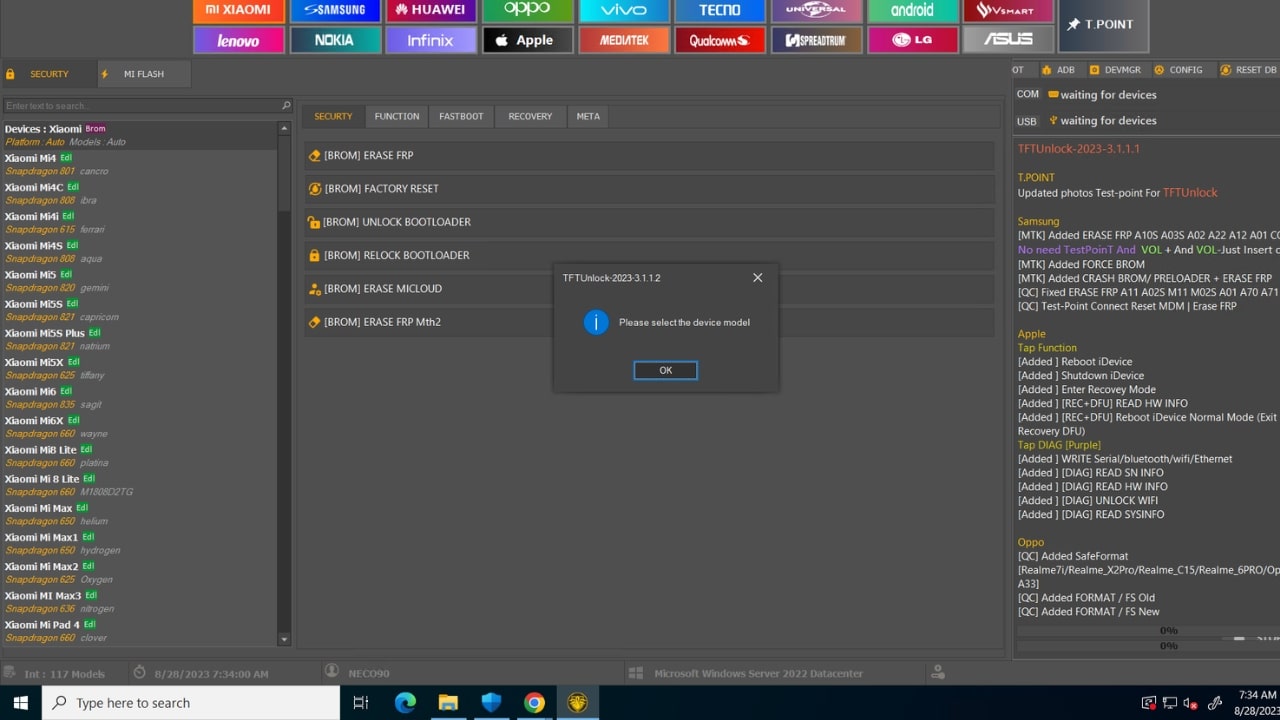Select Xiaomi Mi8 Lite platina device

point(138,456)
